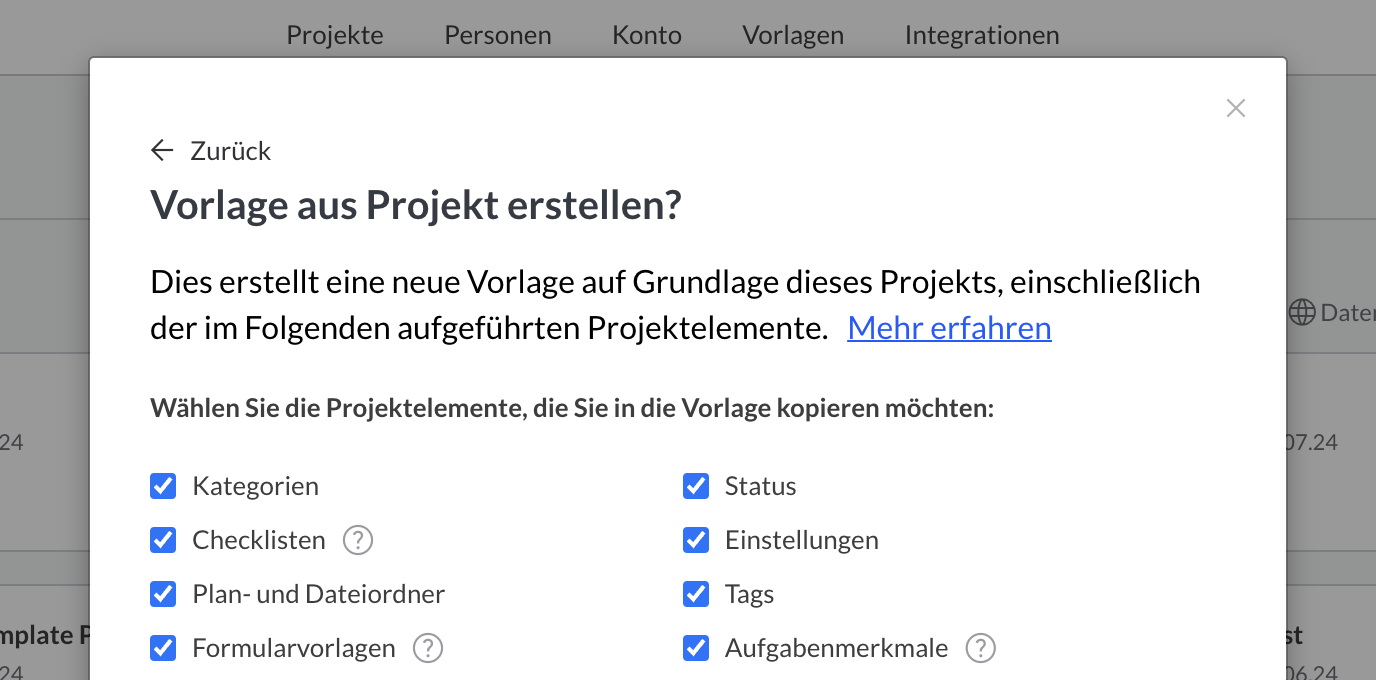Viewport: 1376px width, 680px height.
Task: Switch to the Personen tab
Action: [498, 35]
